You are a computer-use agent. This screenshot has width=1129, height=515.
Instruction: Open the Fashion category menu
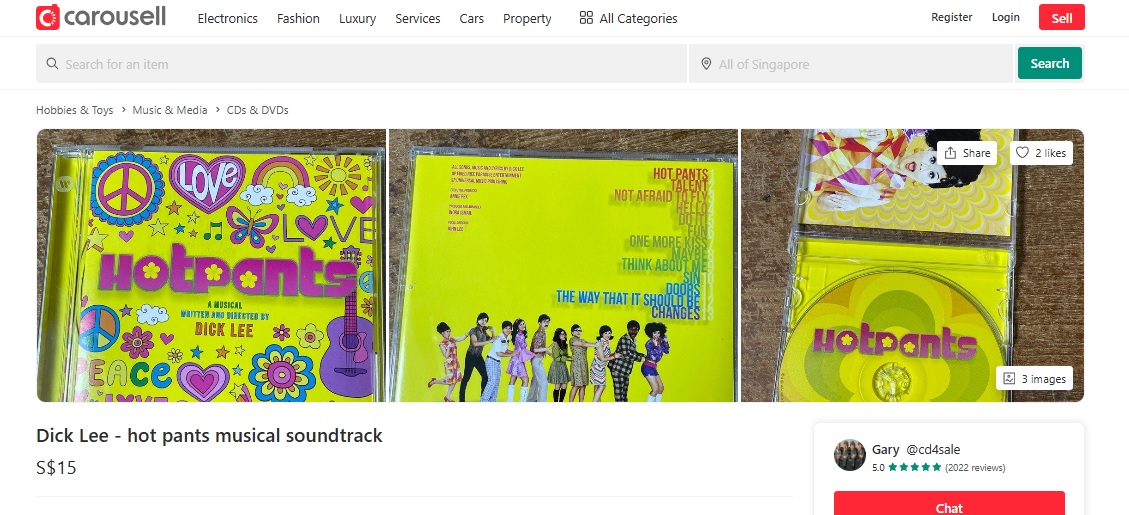[298, 19]
